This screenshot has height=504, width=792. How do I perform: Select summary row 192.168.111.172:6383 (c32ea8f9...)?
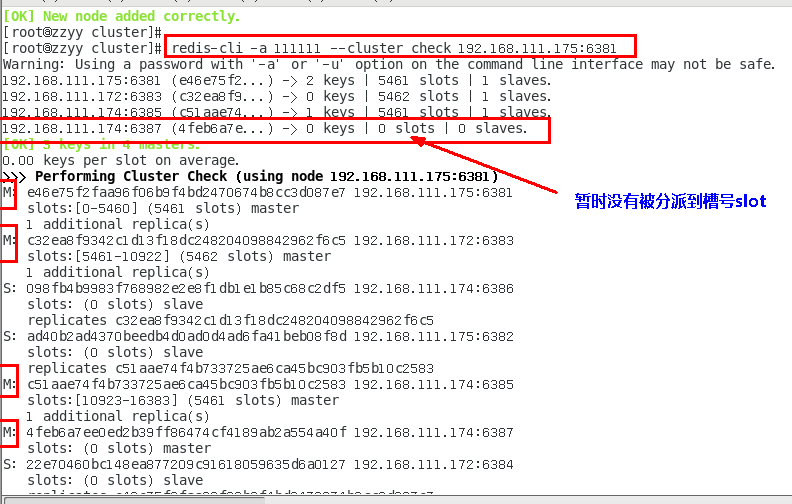point(277,96)
